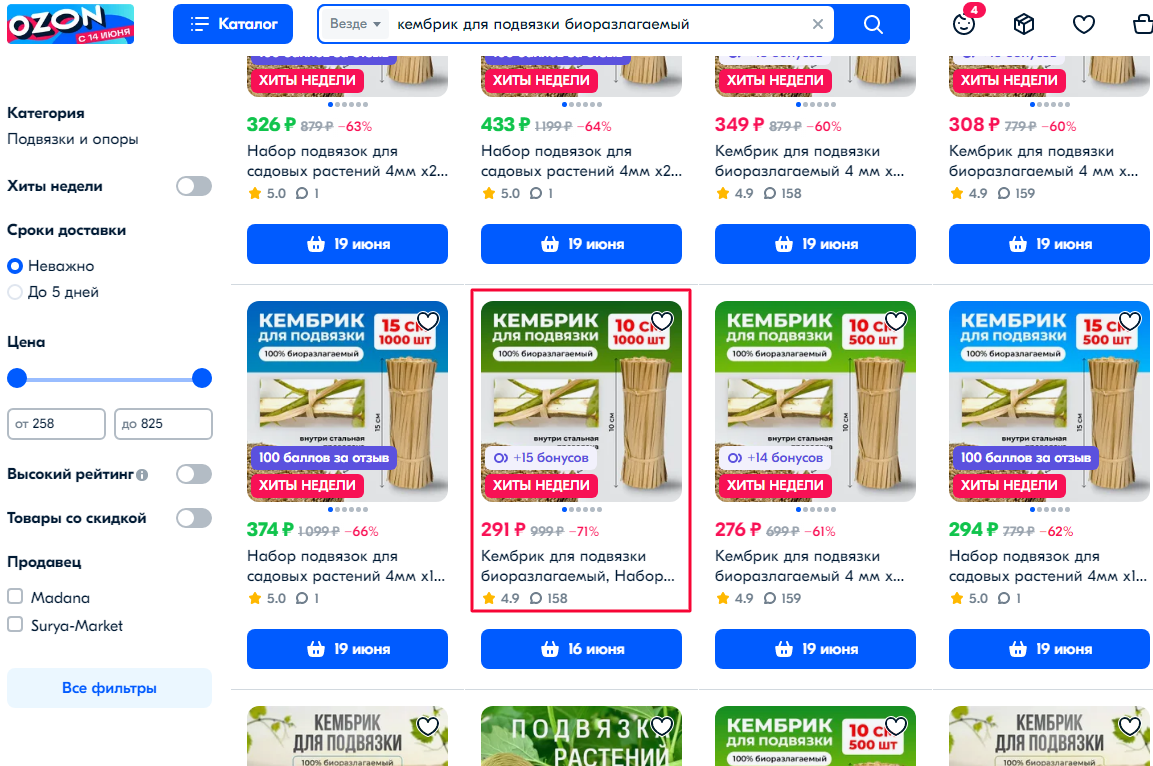Clear the search field with X icon

(x=817, y=24)
